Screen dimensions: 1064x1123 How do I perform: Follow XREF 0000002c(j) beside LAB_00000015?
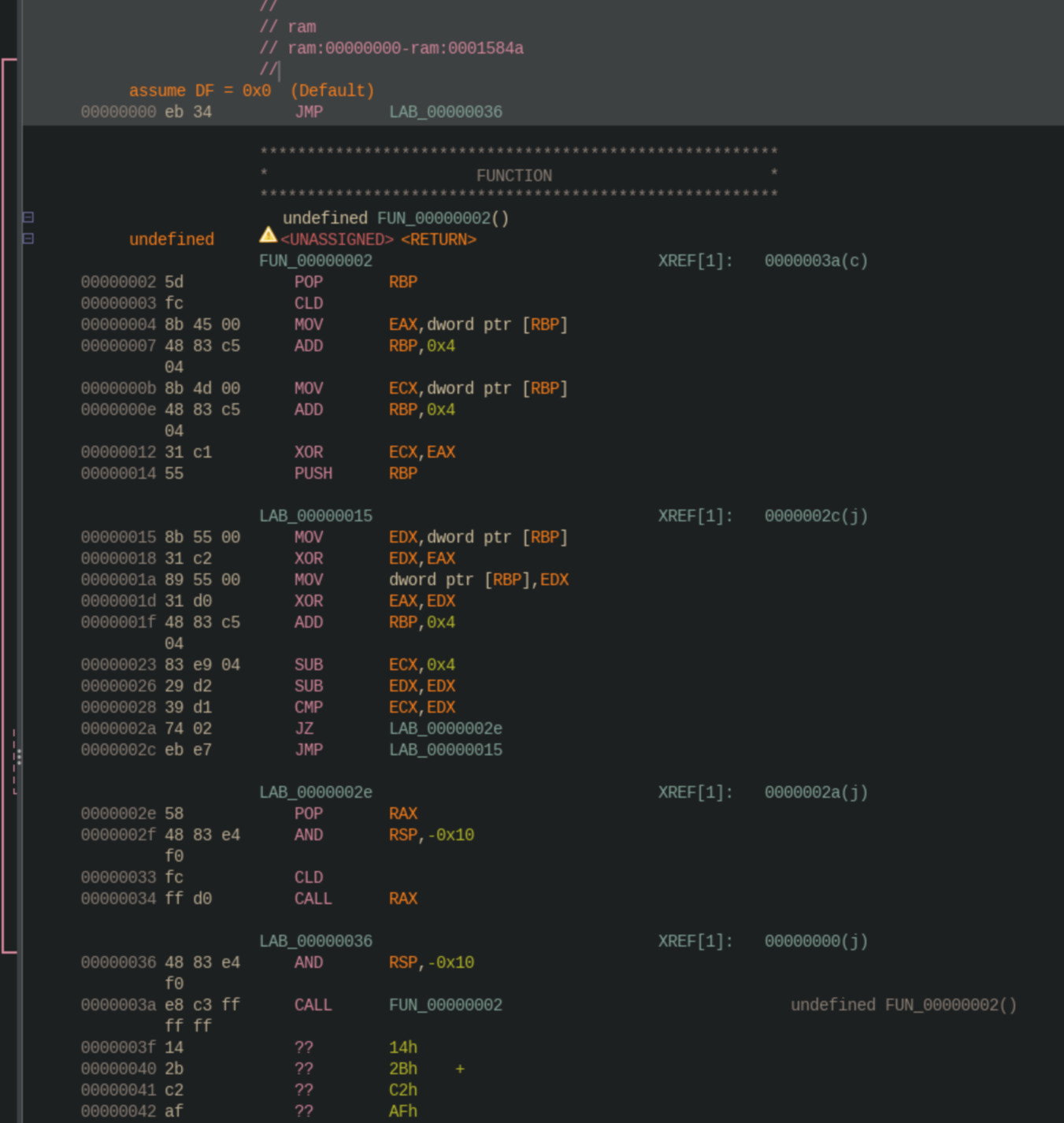[815, 516]
